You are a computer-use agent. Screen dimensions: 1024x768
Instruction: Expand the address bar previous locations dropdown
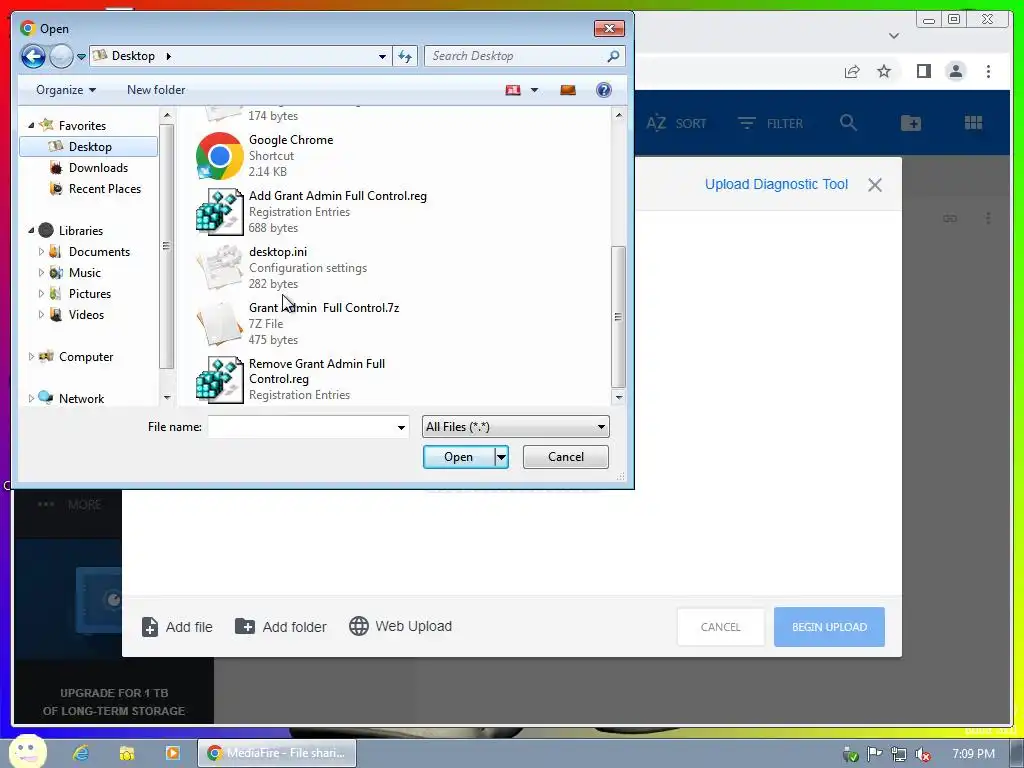[382, 57]
